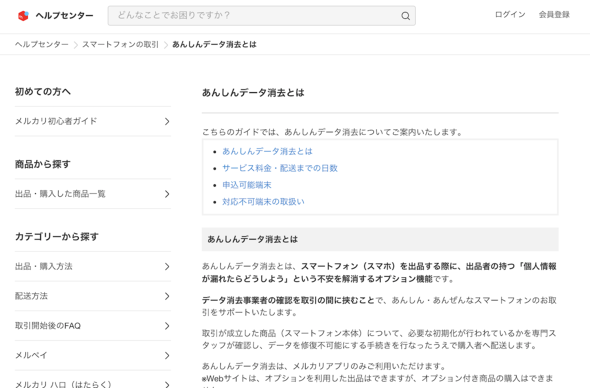590x388 pixels.
Task: Select the あんしんデータ消去とは breadcrumb text
Action: point(214,44)
